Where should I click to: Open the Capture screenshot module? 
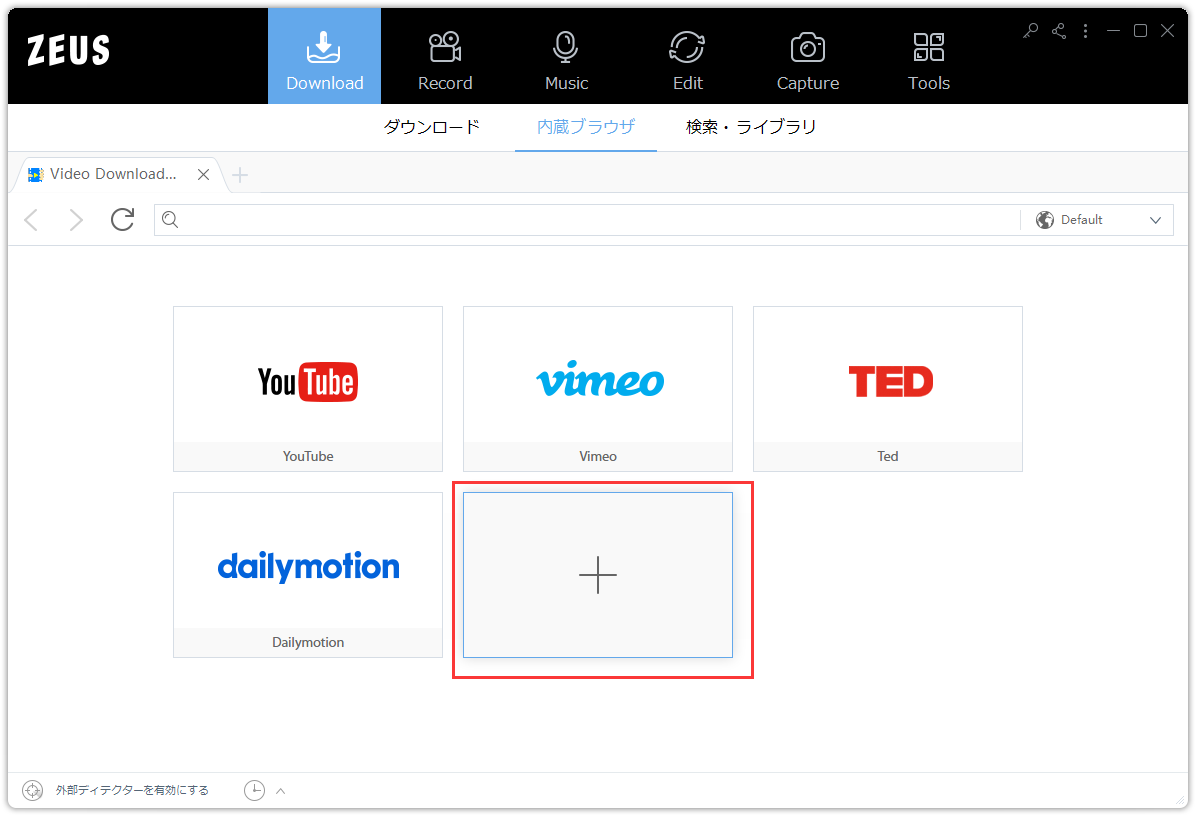coord(807,57)
